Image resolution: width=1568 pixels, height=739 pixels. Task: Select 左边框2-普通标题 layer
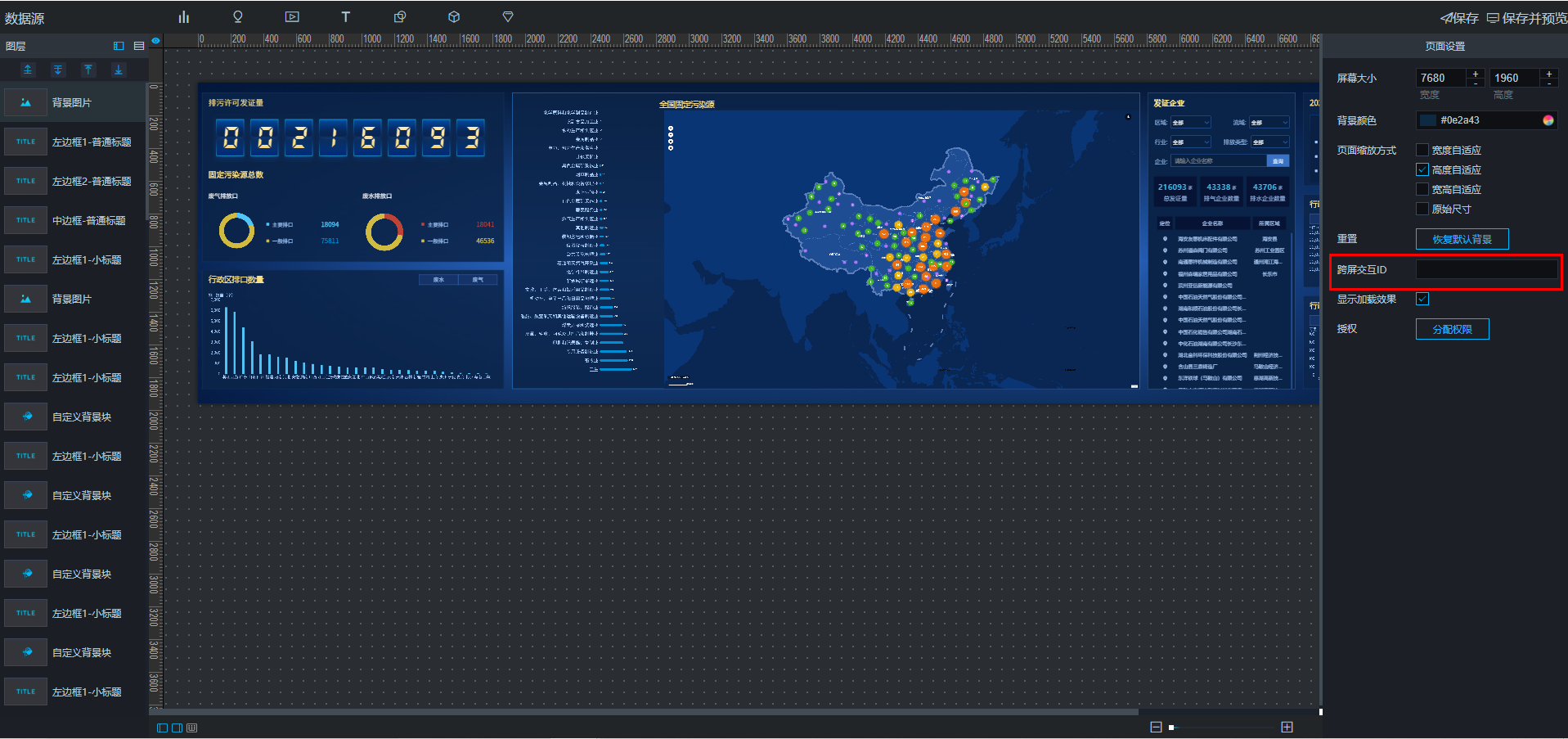pos(74,181)
